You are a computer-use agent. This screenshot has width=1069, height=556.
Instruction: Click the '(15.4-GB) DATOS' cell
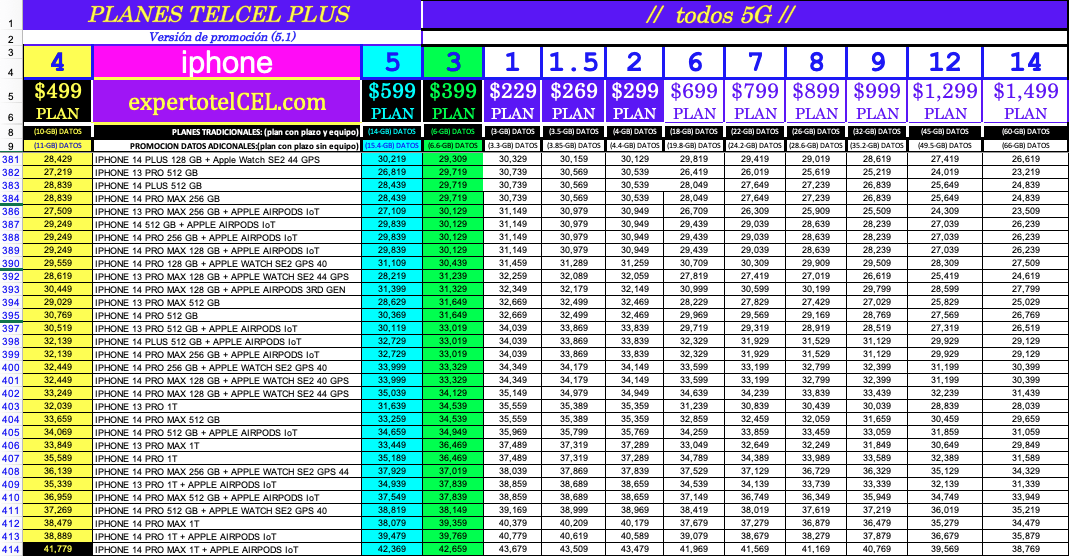point(392,146)
